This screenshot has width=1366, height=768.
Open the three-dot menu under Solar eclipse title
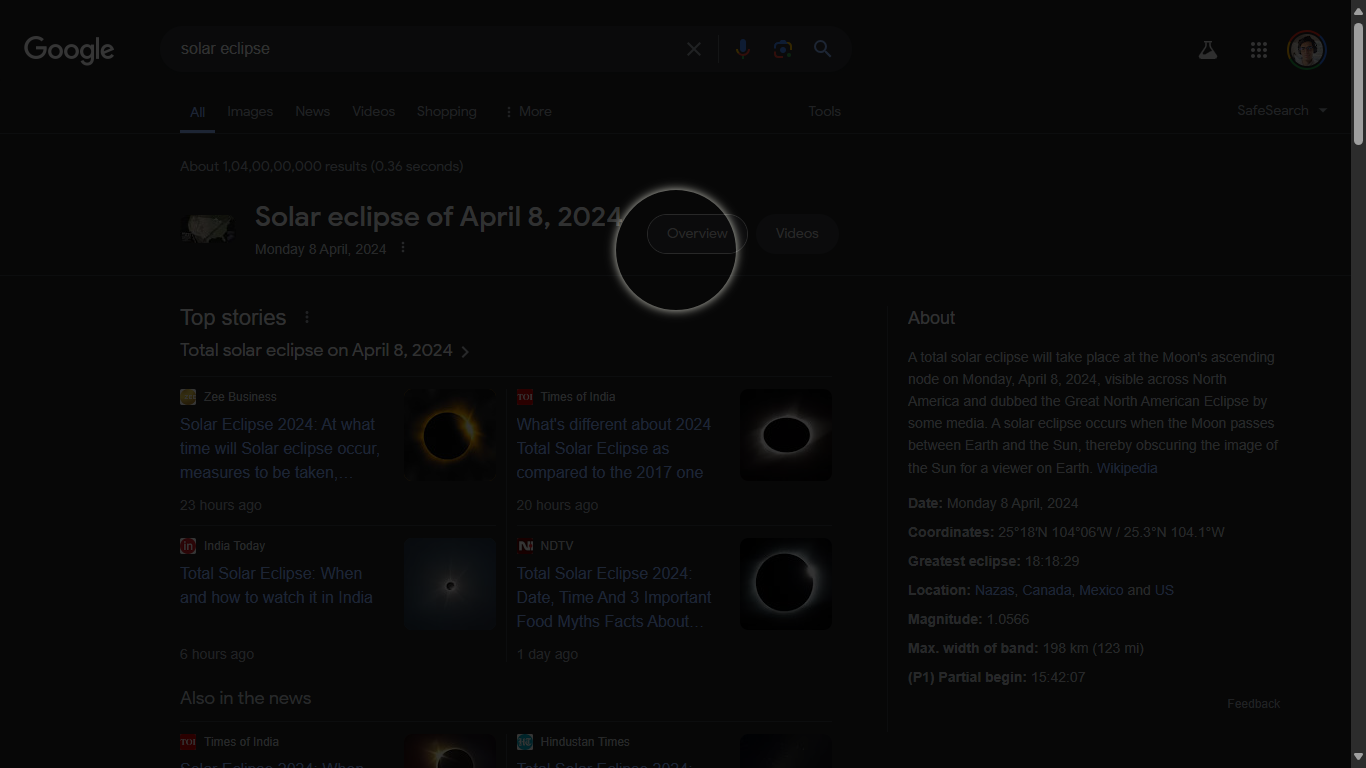click(x=403, y=247)
